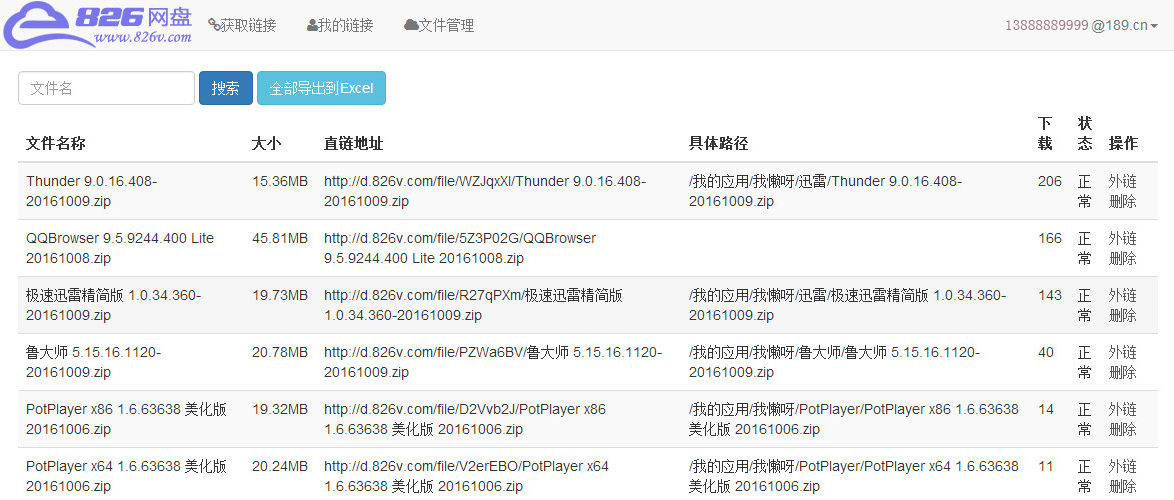Click 外链 for 鲁大师 5.15.16.1120 row
This screenshot has height=500, width=1174.
point(1122,353)
